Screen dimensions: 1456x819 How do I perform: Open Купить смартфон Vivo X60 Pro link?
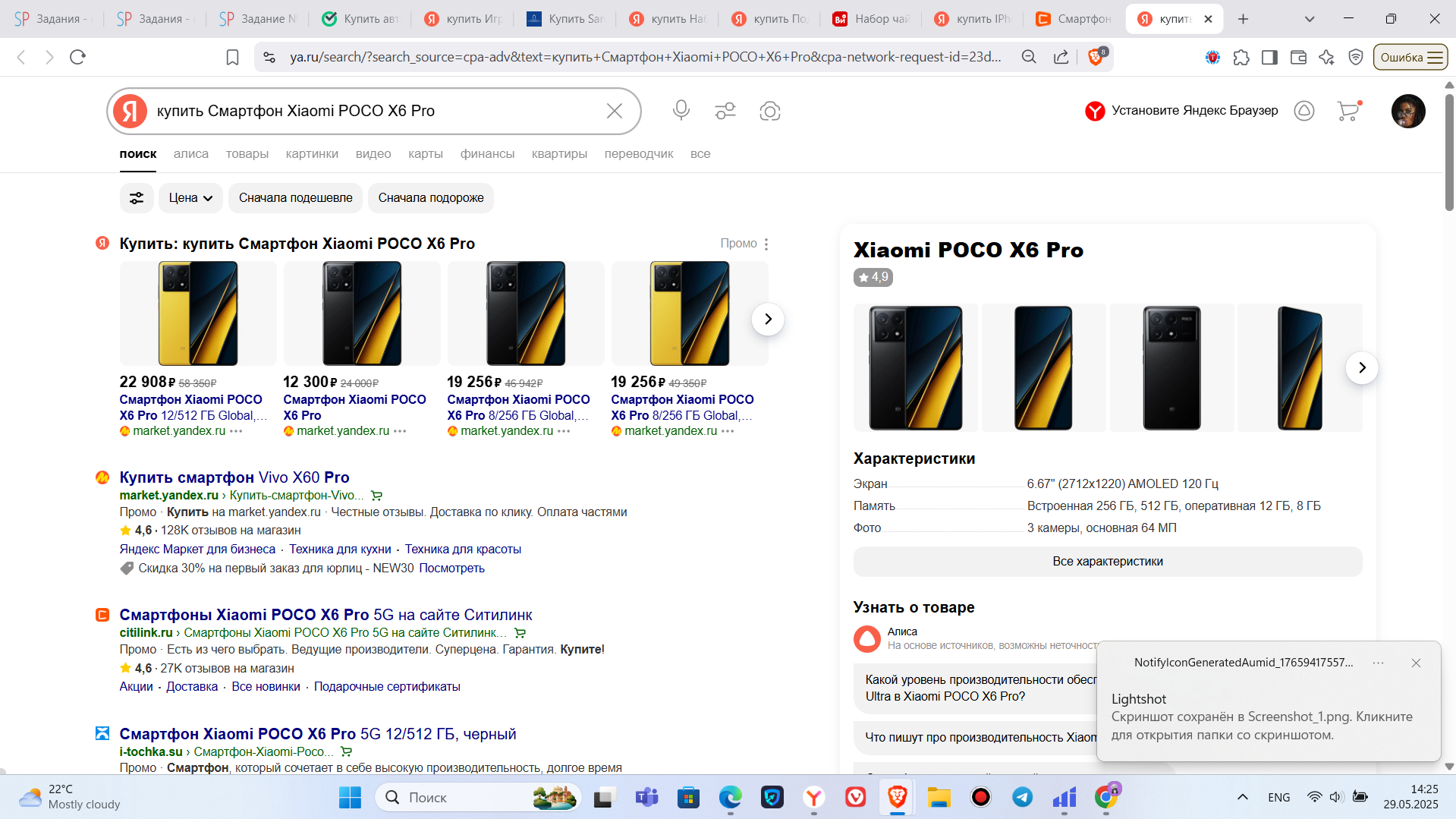click(x=234, y=477)
